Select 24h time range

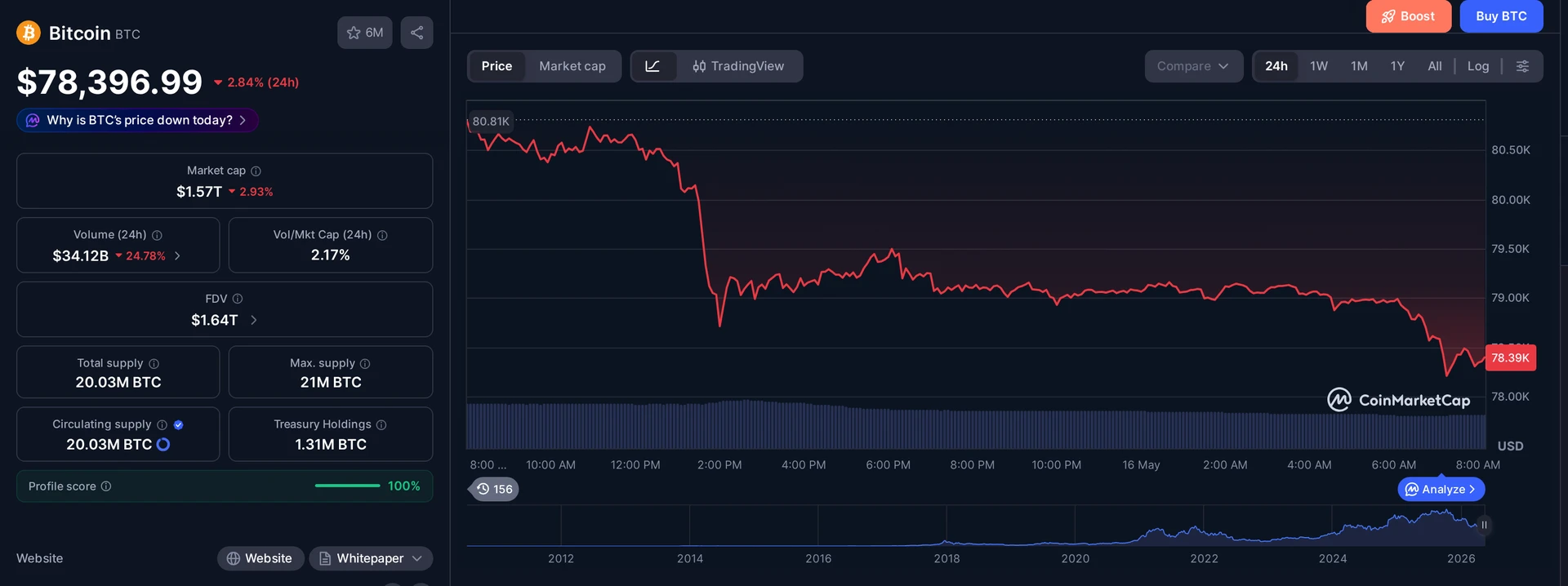click(1276, 66)
